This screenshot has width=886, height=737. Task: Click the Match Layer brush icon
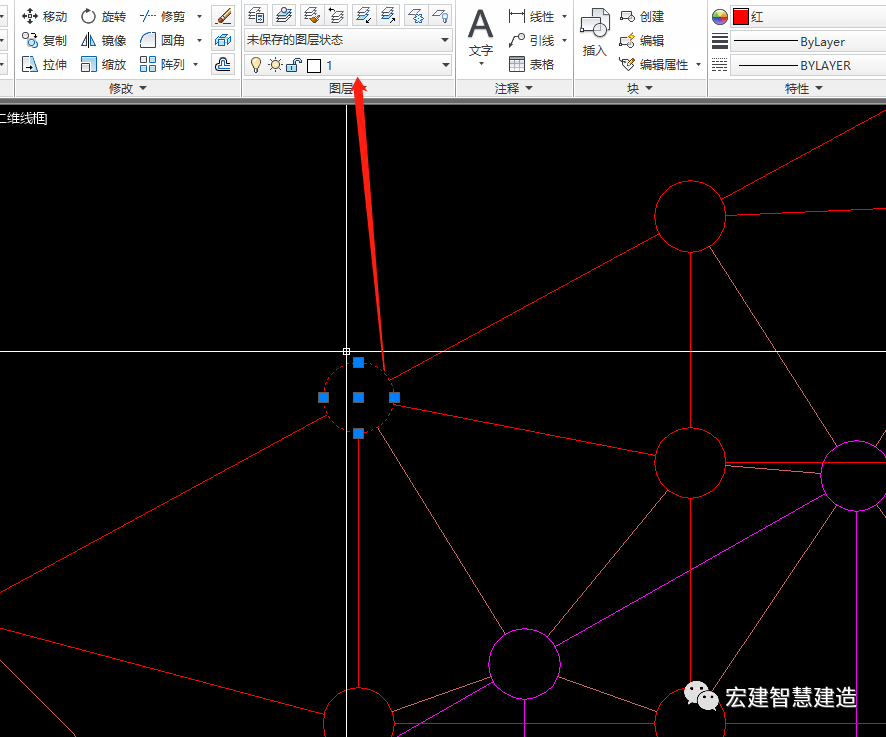pyautogui.click(x=310, y=15)
